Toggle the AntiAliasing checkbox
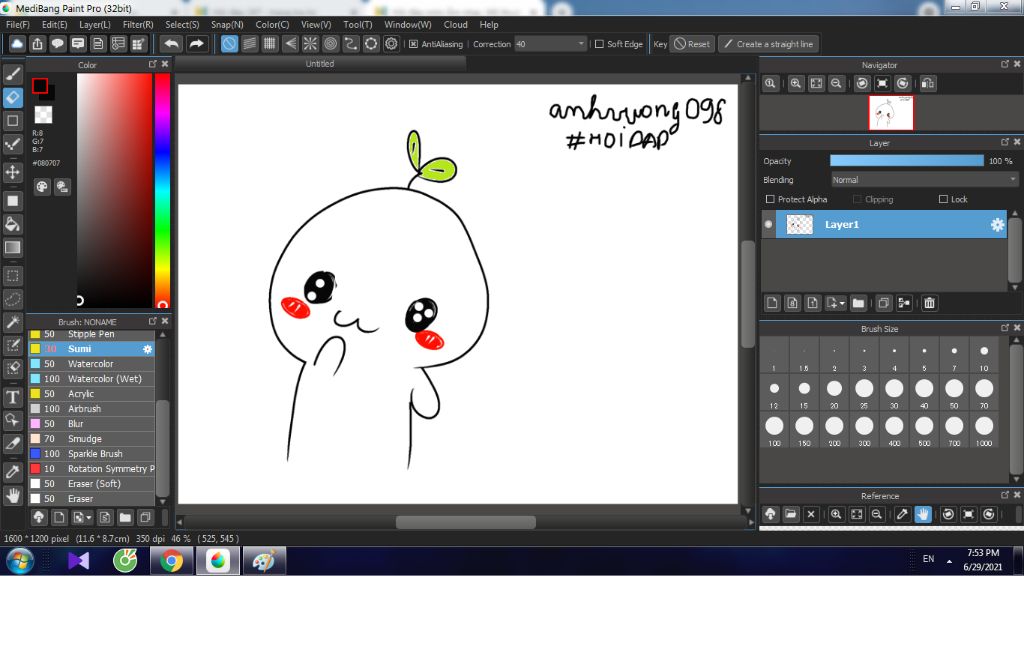 coord(413,44)
